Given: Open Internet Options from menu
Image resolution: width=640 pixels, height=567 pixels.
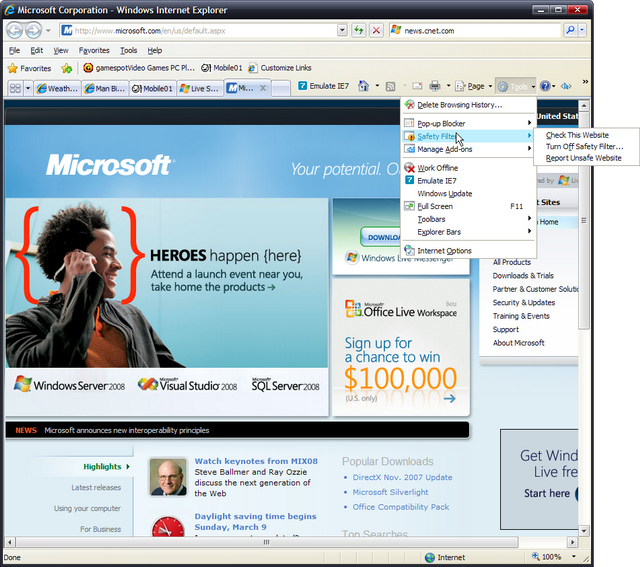Looking at the screenshot, I should [x=468, y=251].
